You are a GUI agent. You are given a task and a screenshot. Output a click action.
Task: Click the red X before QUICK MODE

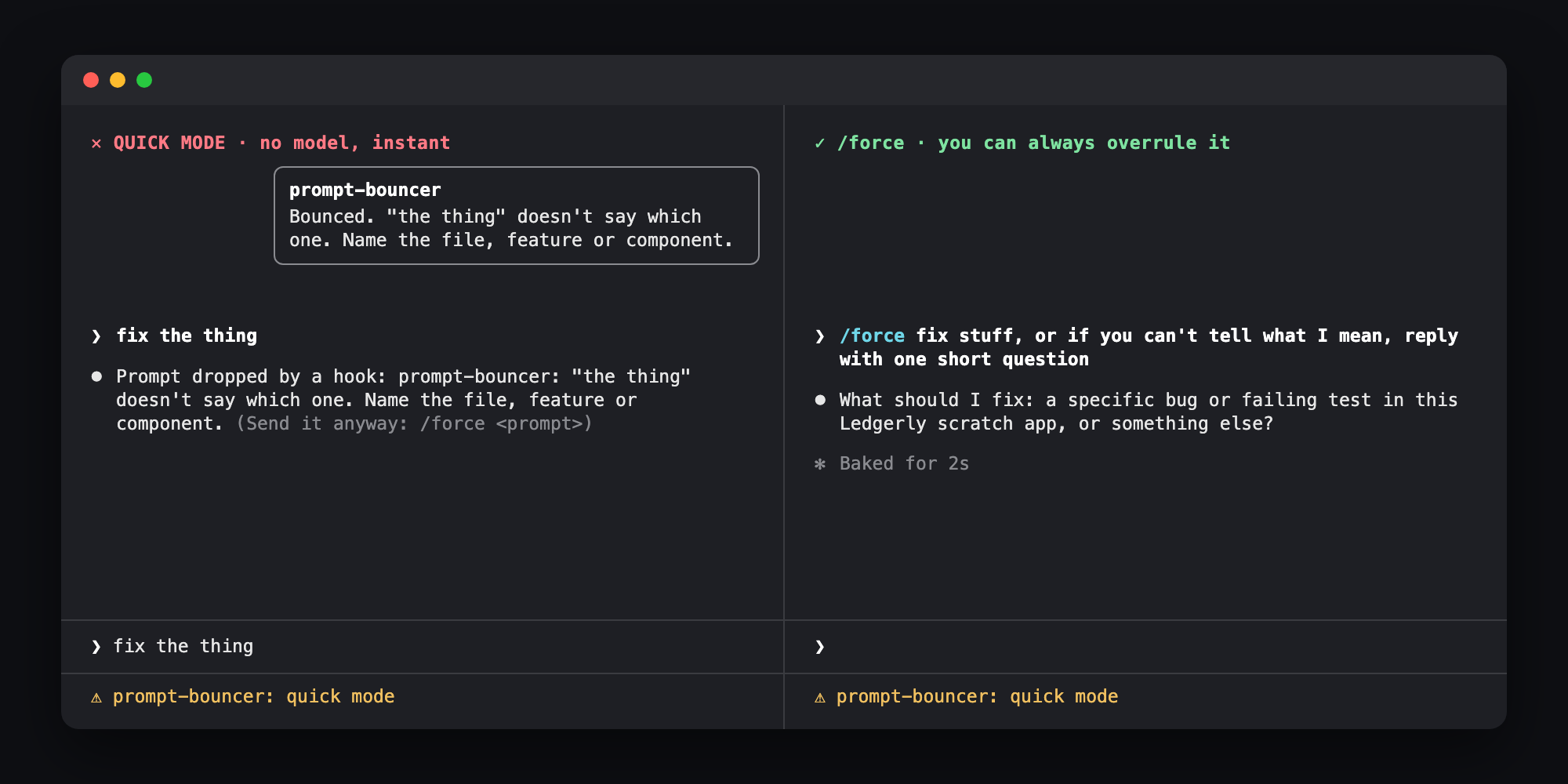pyautogui.click(x=96, y=143)
